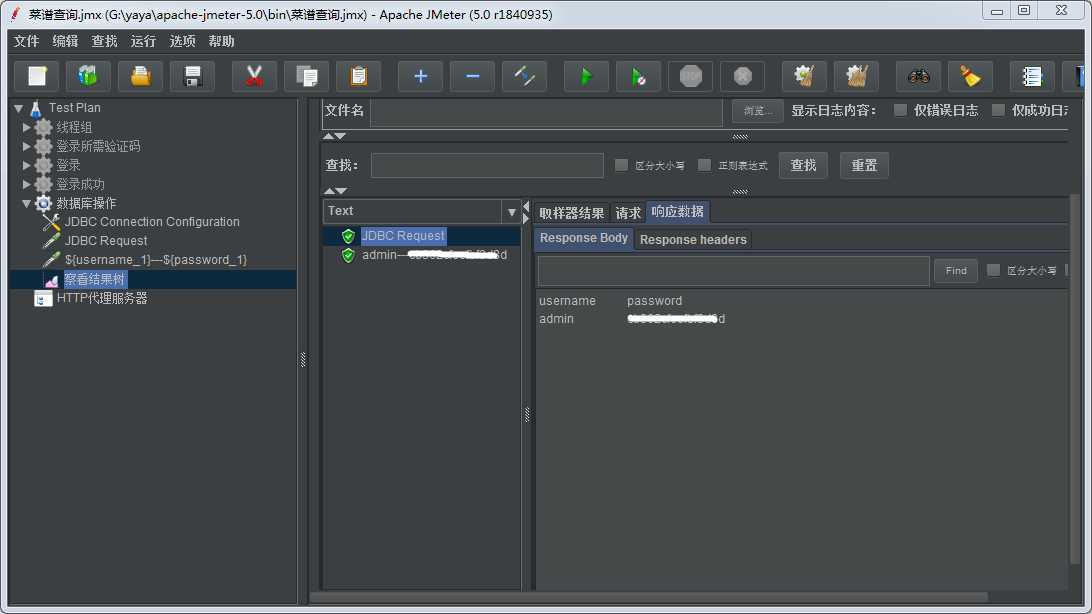Enable 仅成功日志 checkbox
The width and height of the screenshot is (1092, 614).
[x=998, y=110]
